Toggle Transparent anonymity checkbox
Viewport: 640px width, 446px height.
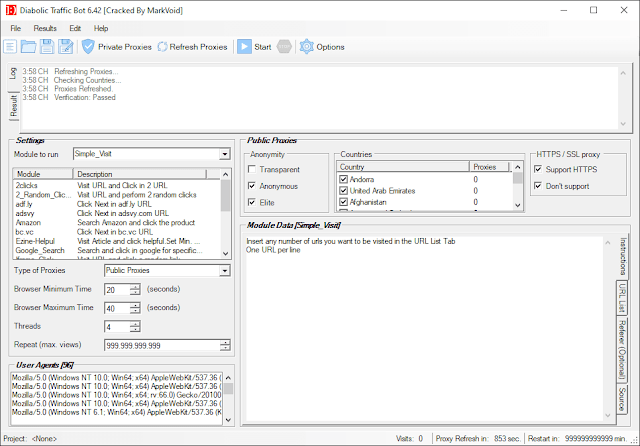click(252, 169)
